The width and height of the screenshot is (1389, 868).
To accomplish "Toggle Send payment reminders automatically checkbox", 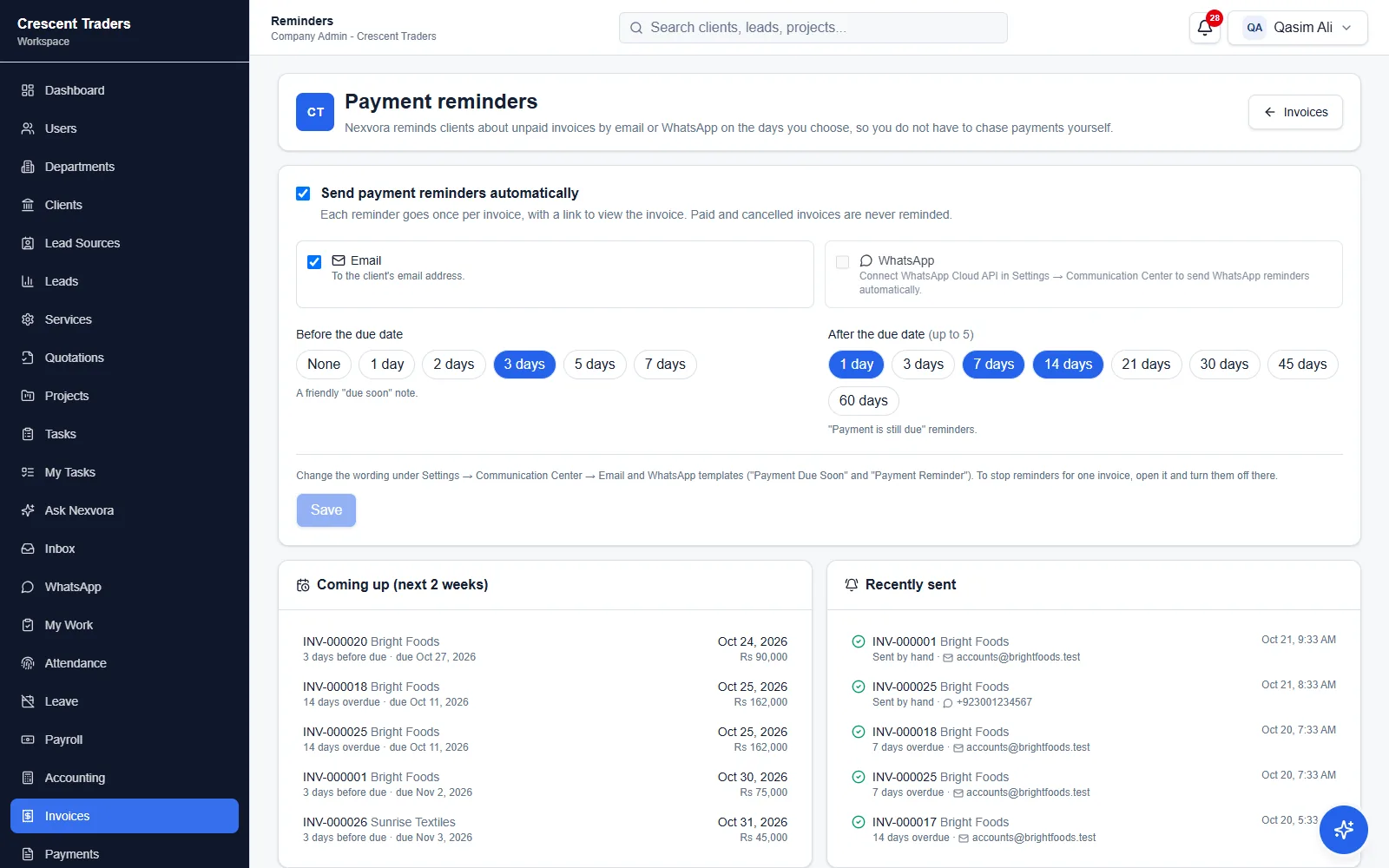I will [x=303, y=194].
